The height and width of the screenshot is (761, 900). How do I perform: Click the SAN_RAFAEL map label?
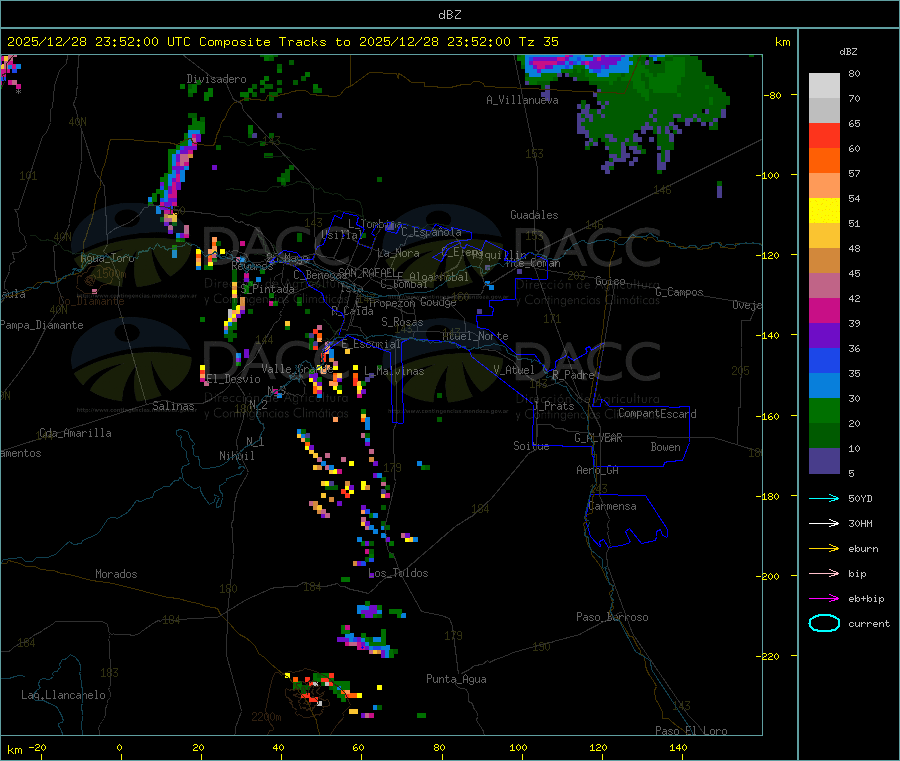[367, 272]
